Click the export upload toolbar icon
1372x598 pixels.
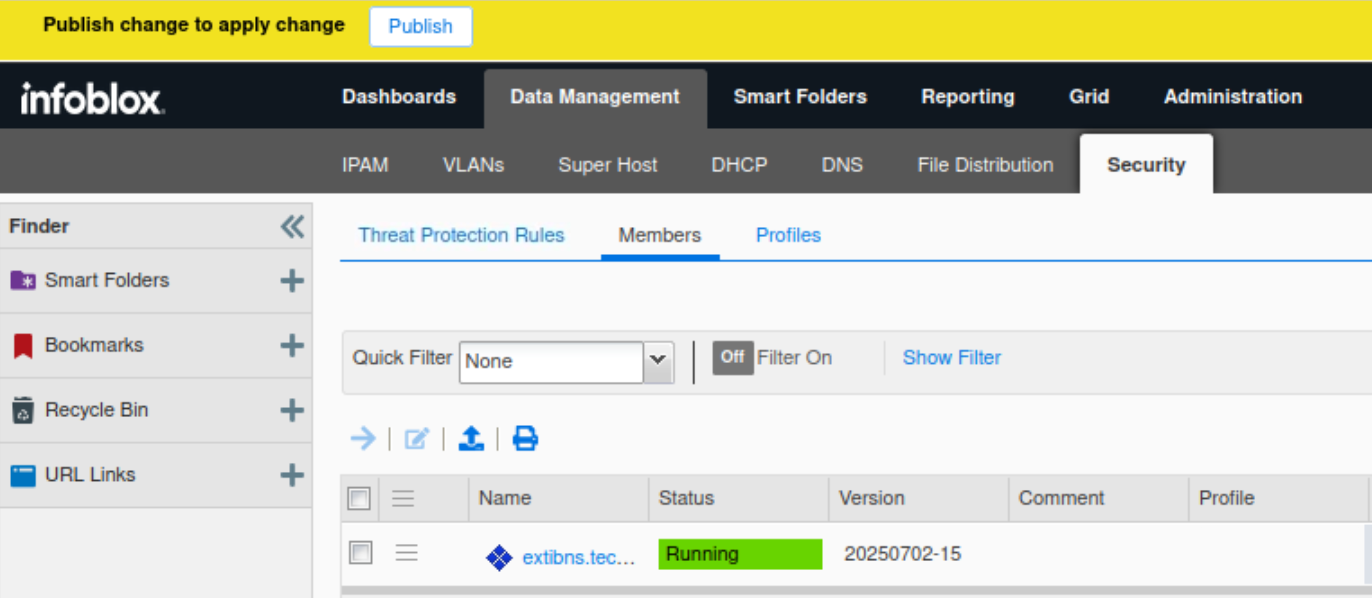pos(471,438)
